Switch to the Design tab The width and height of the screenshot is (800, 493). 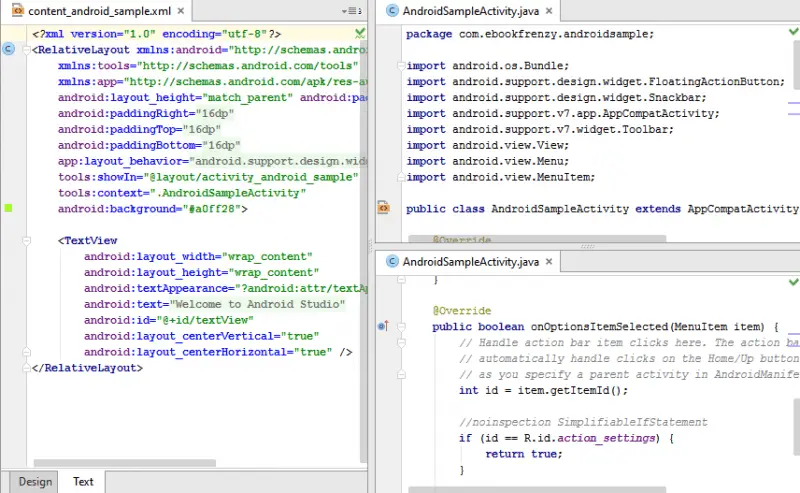tap(35, 481)
